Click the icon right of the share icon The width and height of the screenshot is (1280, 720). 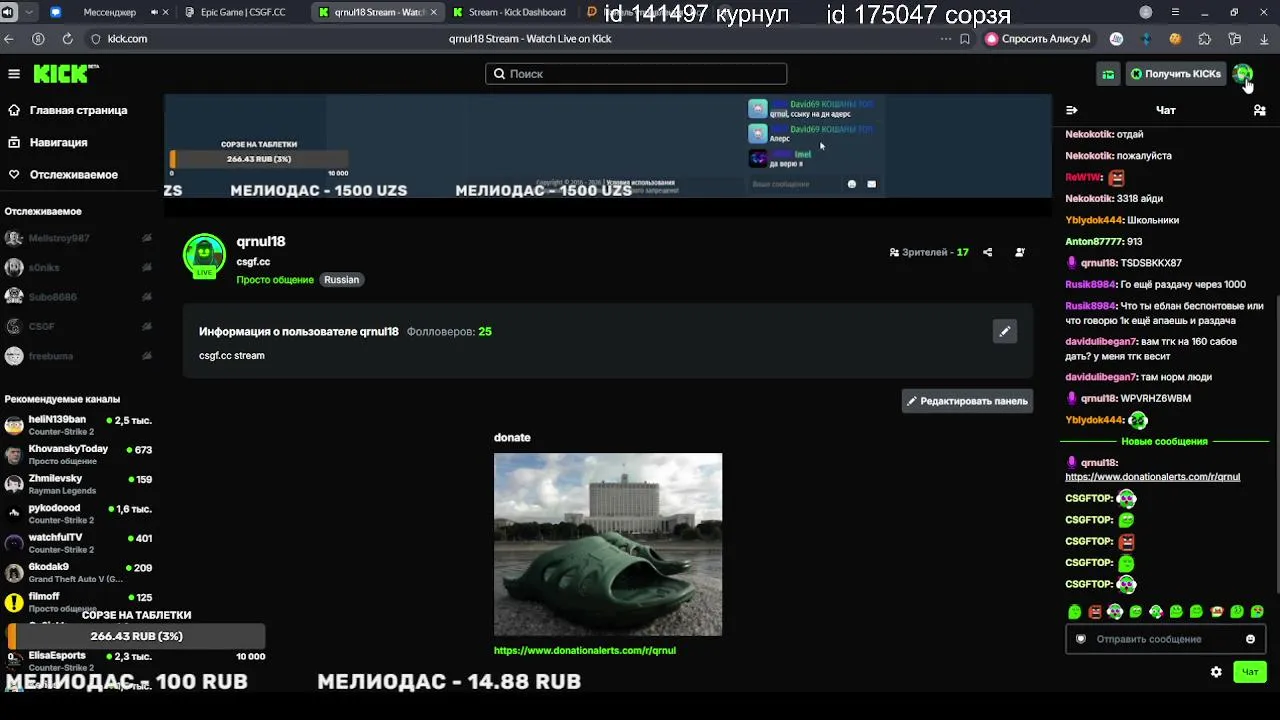pyautogui.click(x=1020, y=253)
